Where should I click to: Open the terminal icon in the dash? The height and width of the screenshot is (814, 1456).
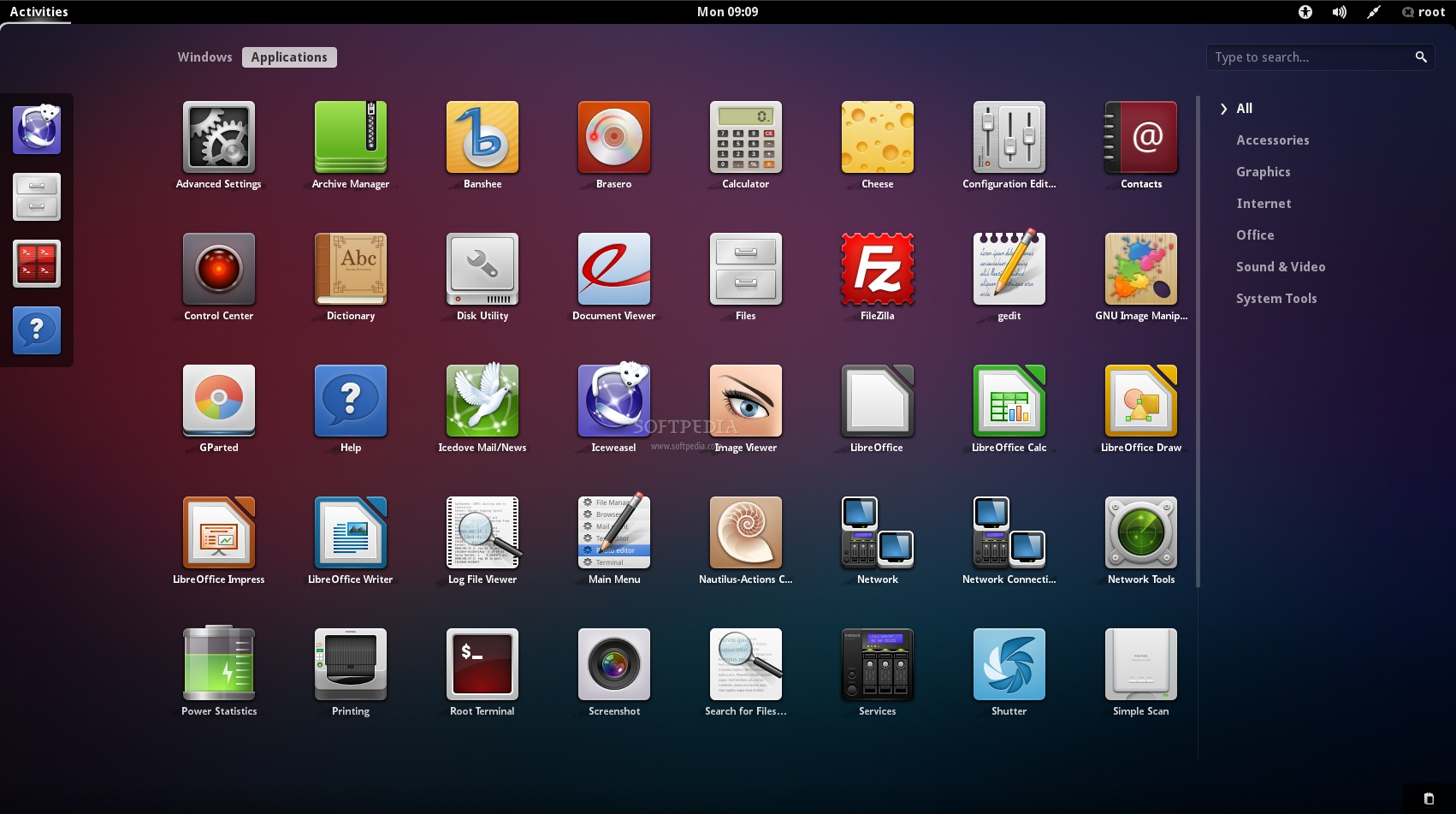37,264
